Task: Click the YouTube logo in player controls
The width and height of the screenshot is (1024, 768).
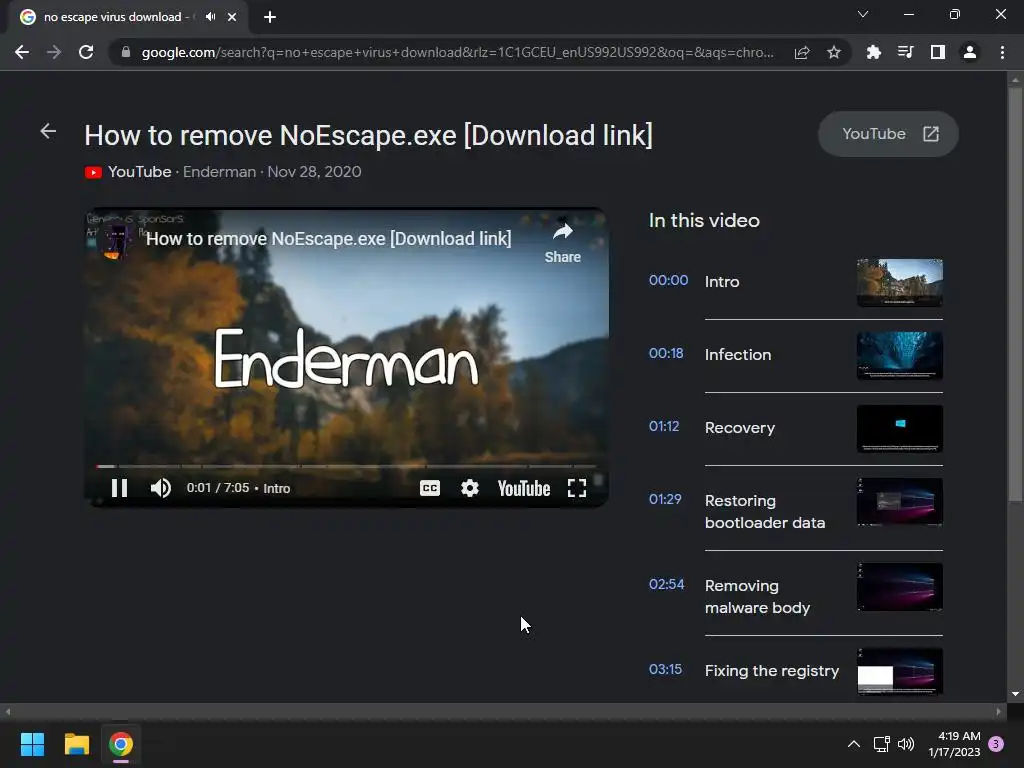Action: [524, 488]
